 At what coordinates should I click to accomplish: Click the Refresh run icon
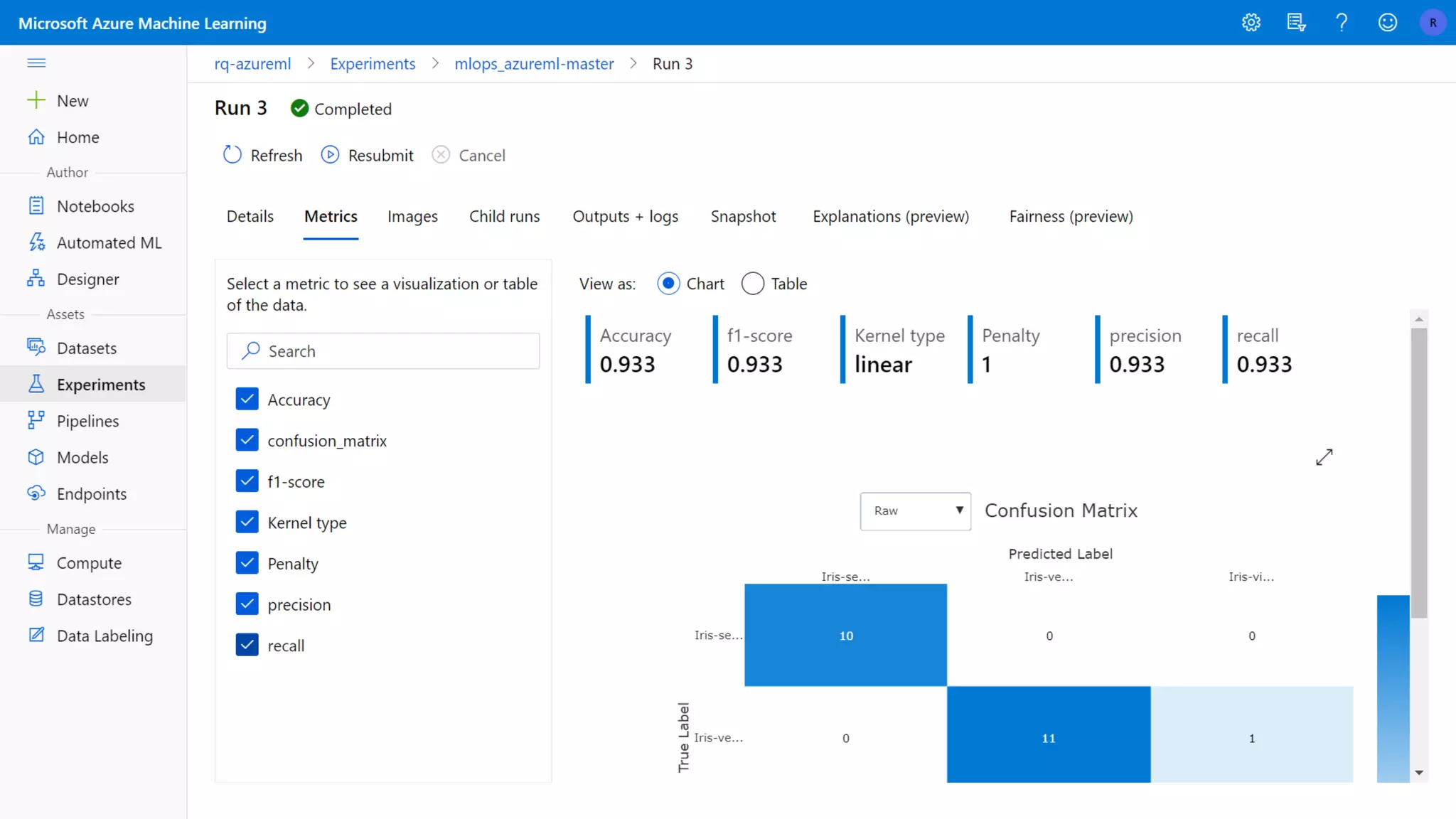[232, 155]
